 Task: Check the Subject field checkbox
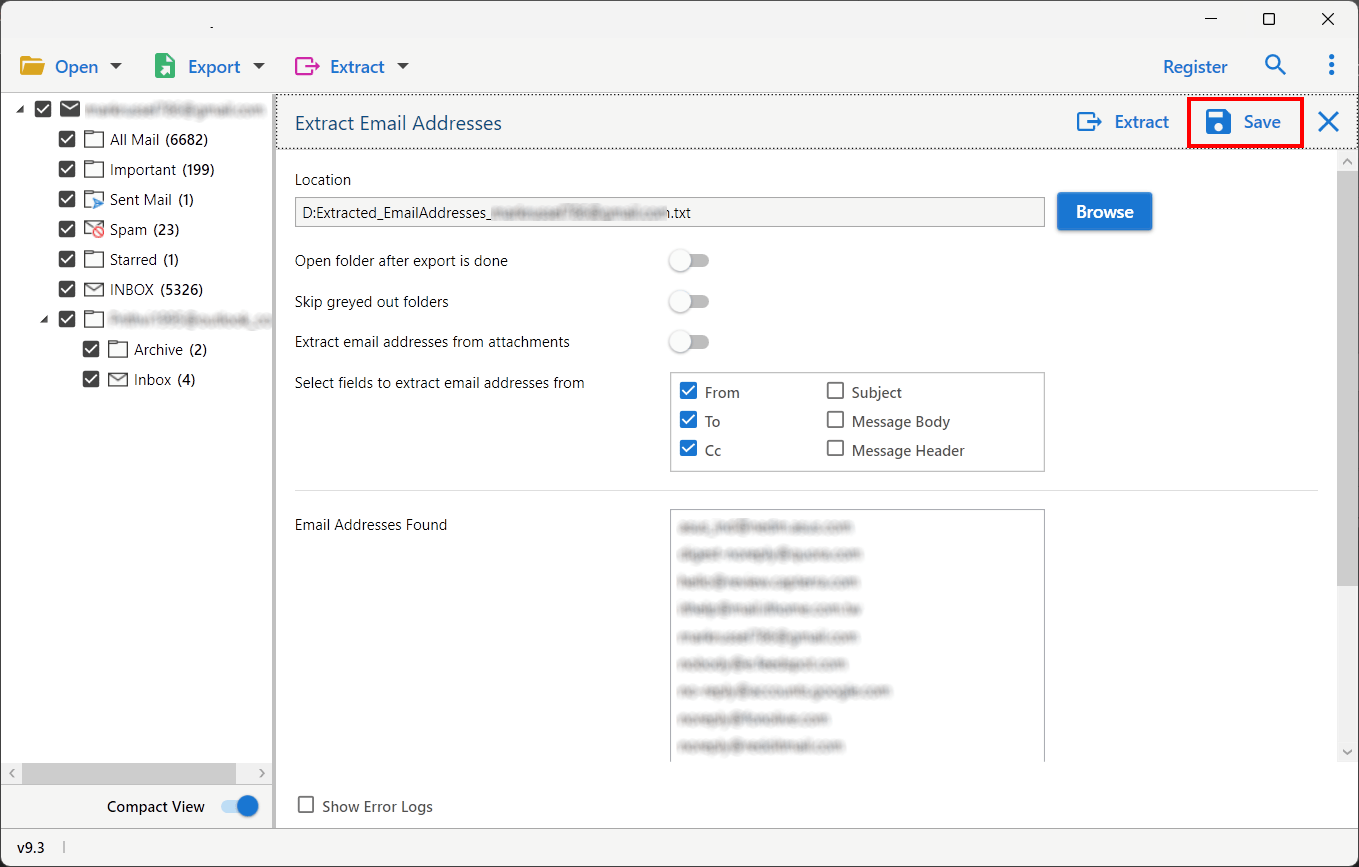click(835, 391)
